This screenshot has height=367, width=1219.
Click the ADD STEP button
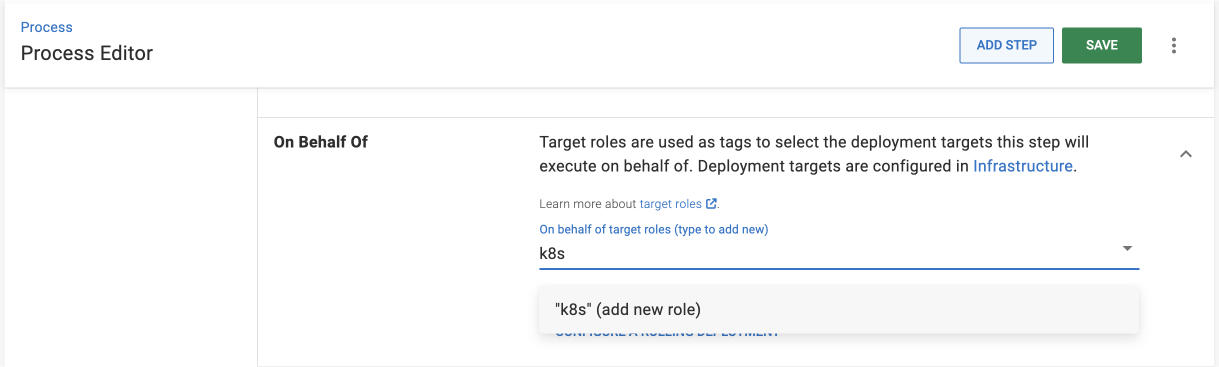point(1006,45)
